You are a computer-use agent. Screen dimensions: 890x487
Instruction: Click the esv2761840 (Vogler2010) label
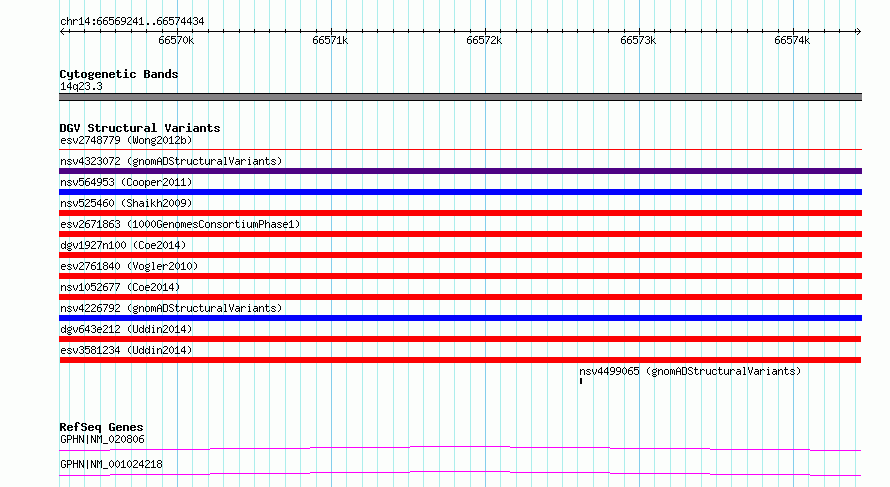[129, 266]
